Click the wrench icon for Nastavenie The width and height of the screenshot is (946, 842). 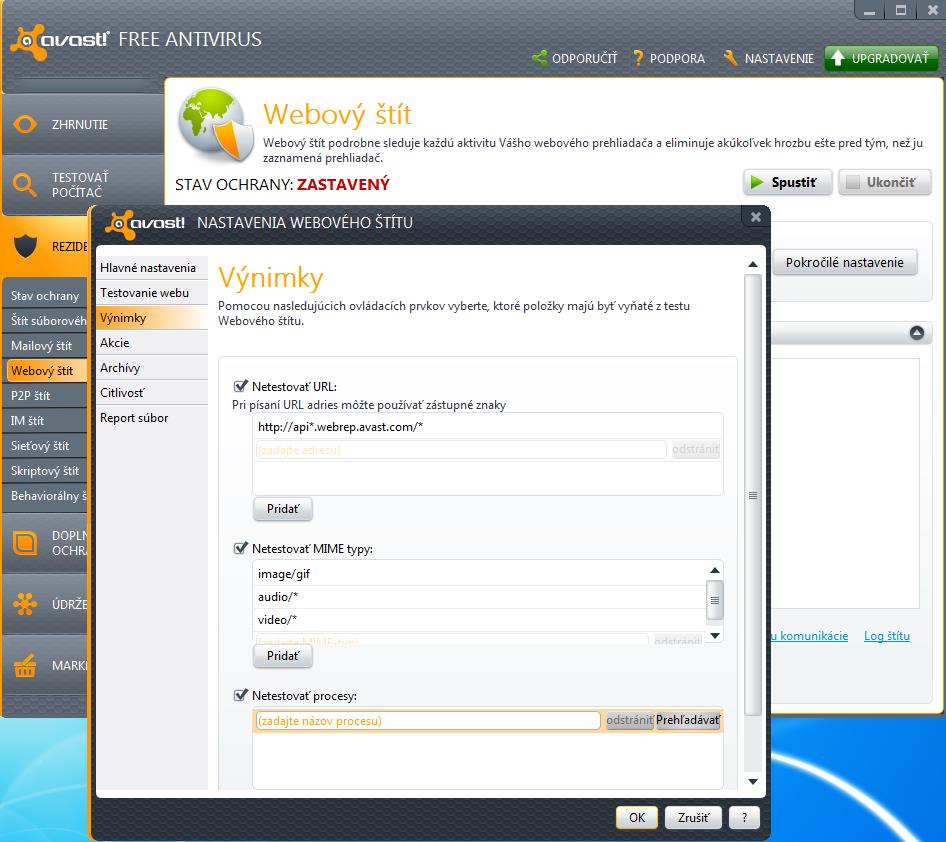coord(731,59)
